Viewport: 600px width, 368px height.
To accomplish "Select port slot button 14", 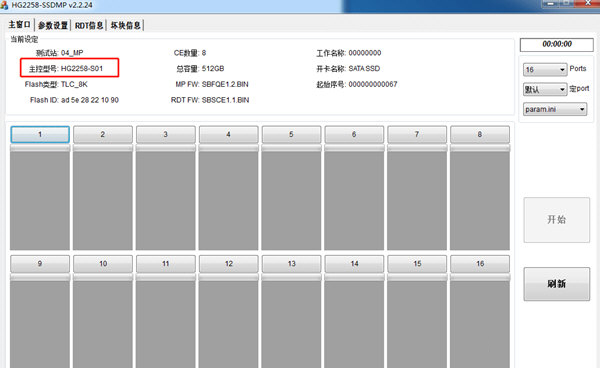I will click(354, 264).
